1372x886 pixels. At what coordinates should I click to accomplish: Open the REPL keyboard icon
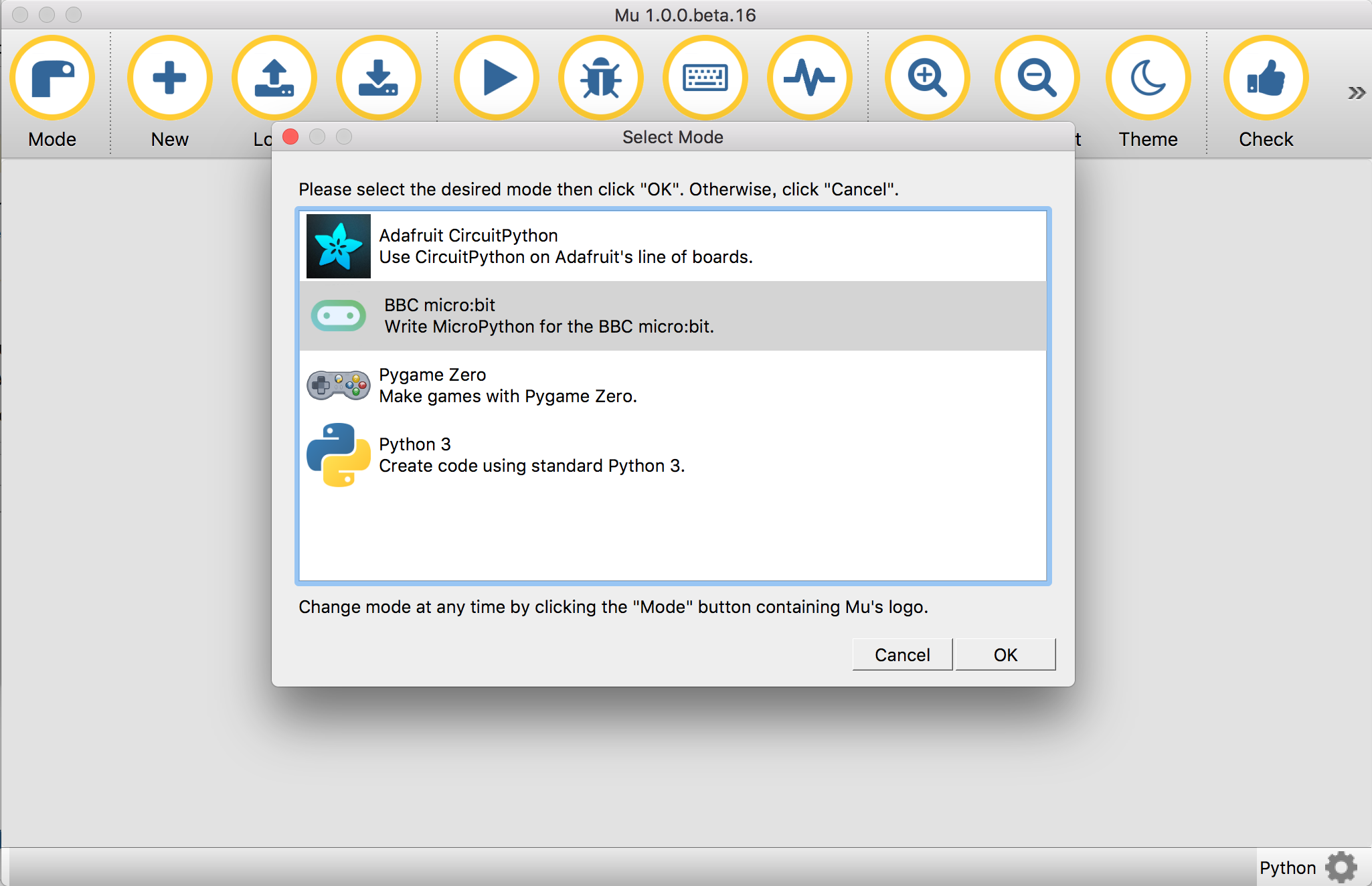pyautogui.click(x=705, y=78)
